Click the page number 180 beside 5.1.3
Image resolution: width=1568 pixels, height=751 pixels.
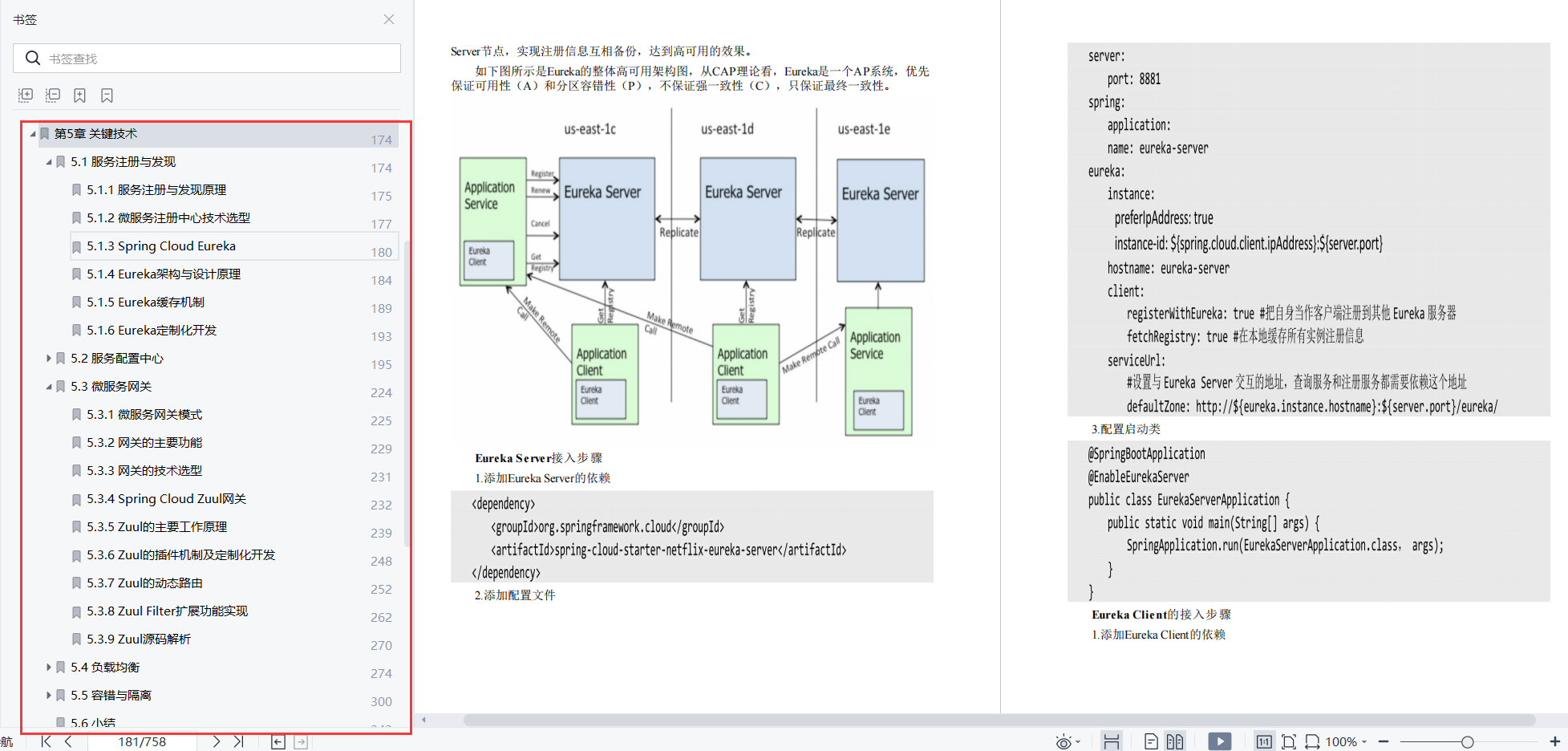coord(381,252)
